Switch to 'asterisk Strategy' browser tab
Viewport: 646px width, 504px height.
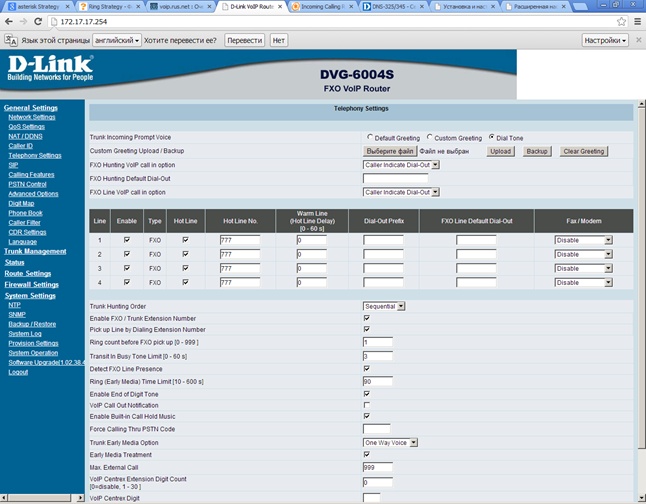pos(37,7)
